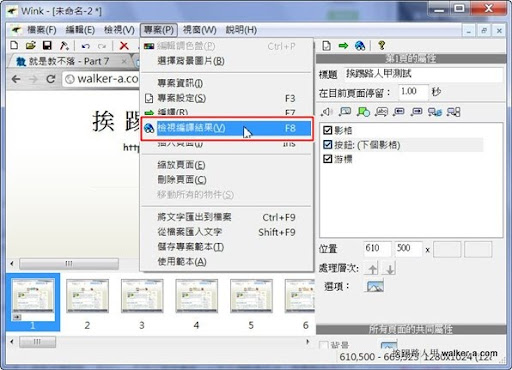Click the red X delete icon
This screenshot has height=370, width=512.
[124, 45]
